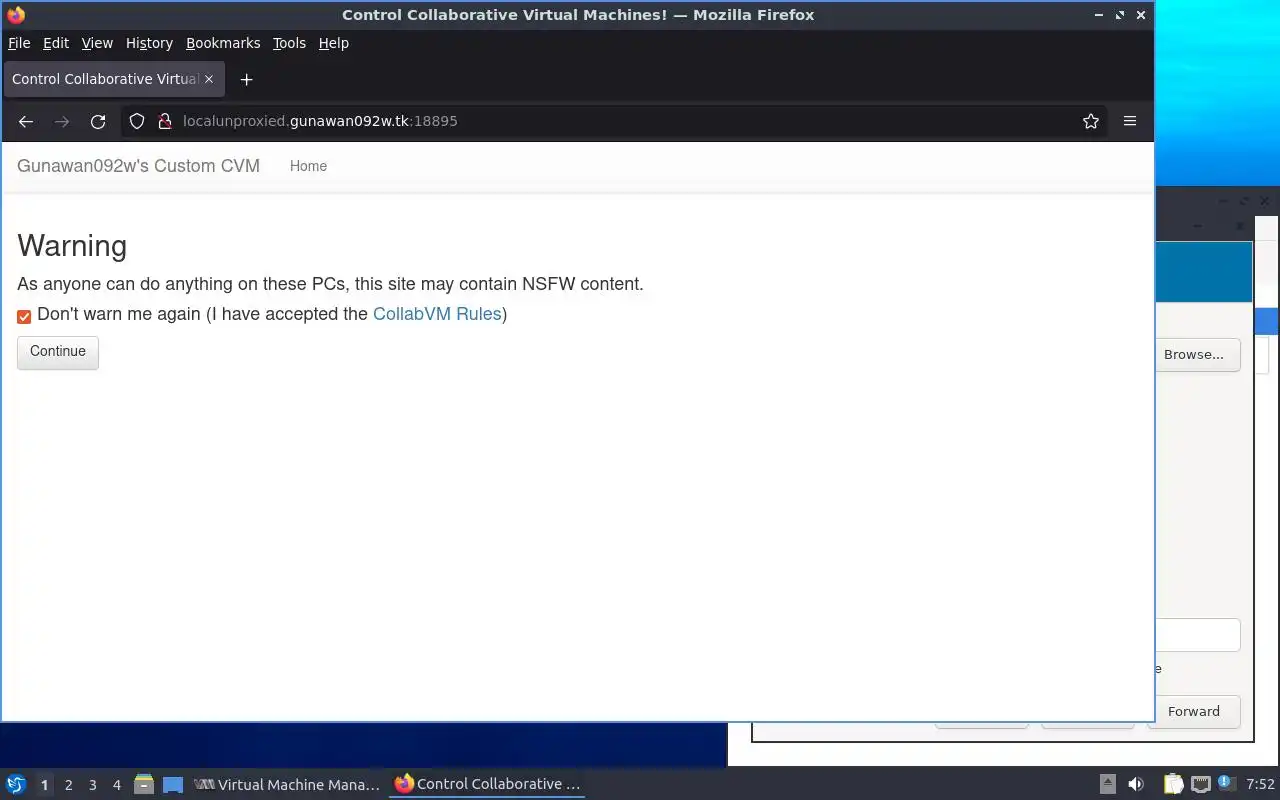1280x800 pixels.
Task: Click the Control Collaborative taskbar entry
Action: (x=488, y=785)
